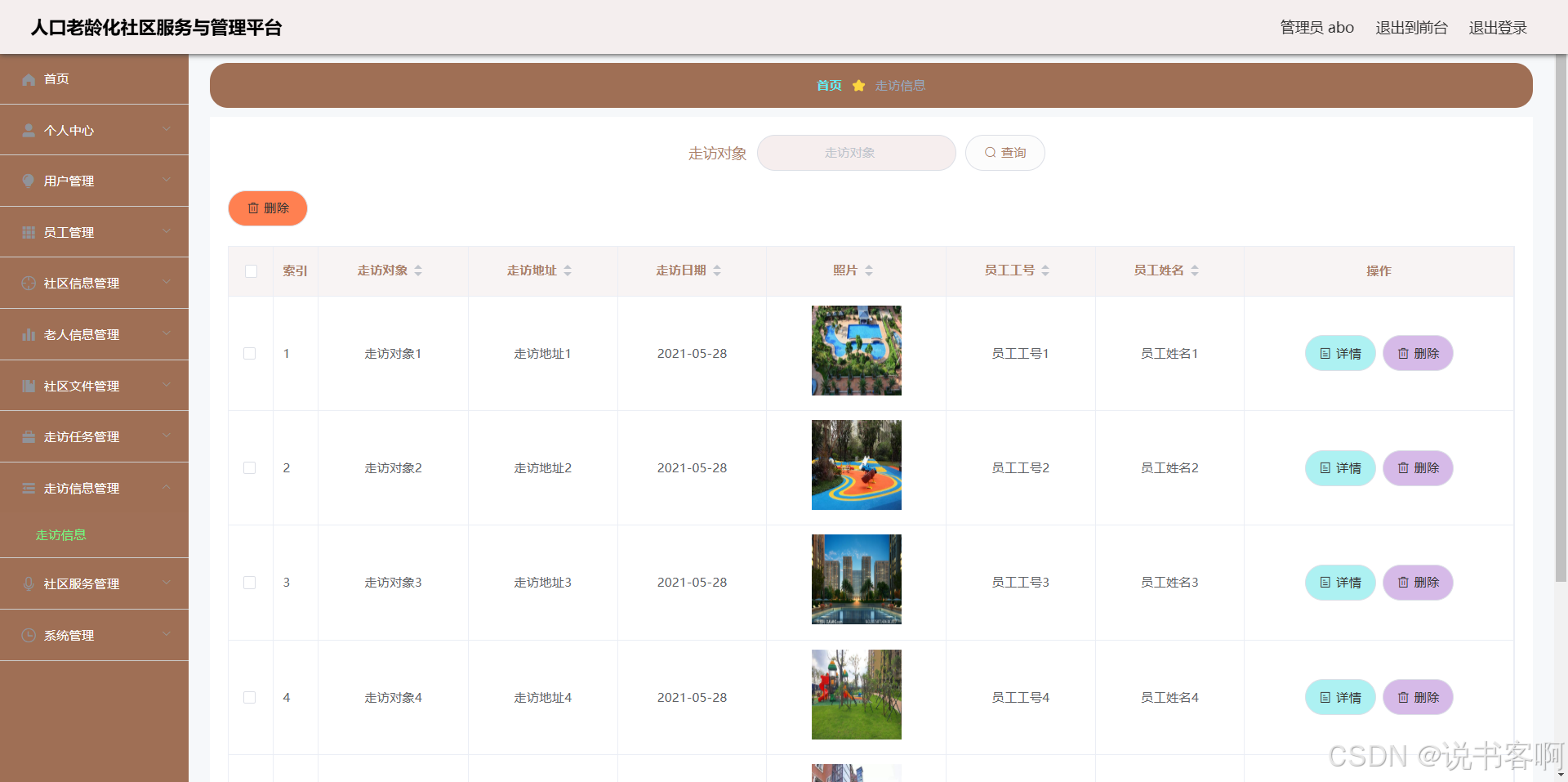
Task: Expand the 社区服务管理 chevron
Action: pos(167,583)
